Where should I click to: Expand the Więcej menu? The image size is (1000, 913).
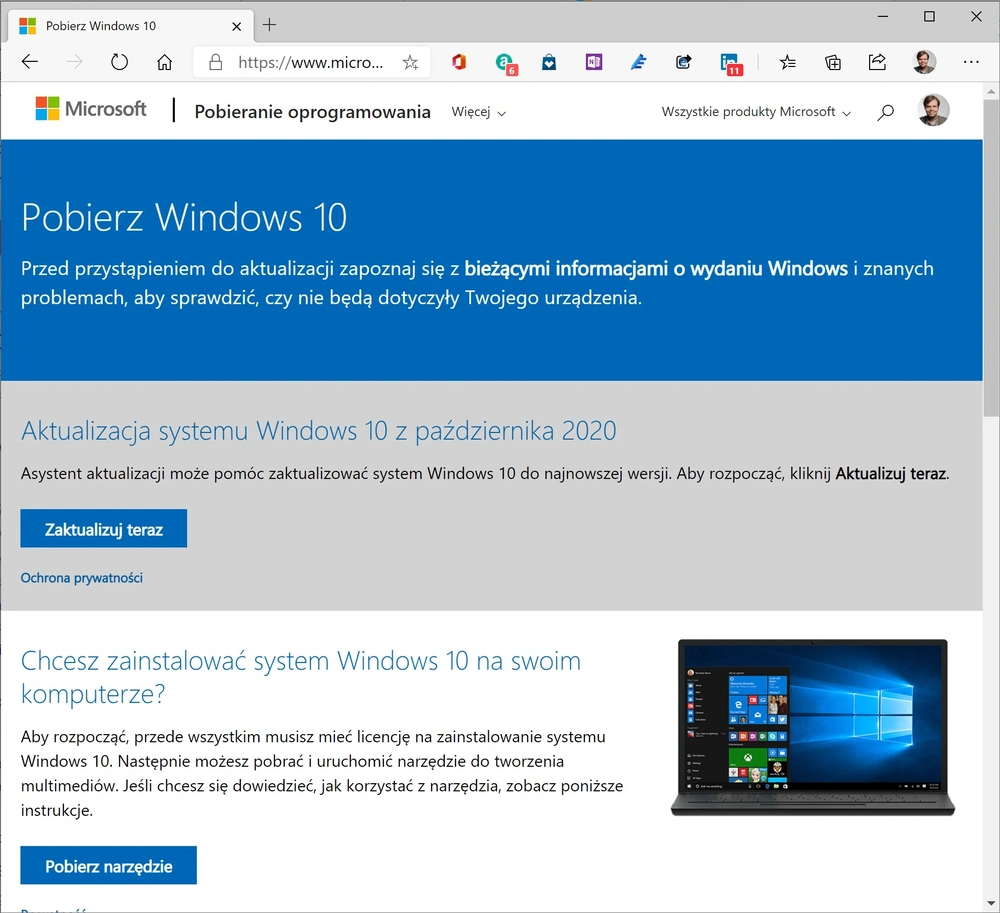pyautogui.click(x=478, y=112)
